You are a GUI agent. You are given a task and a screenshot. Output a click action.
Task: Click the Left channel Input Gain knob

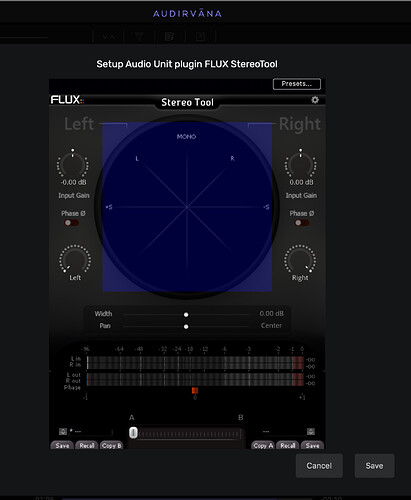point(73,164)
